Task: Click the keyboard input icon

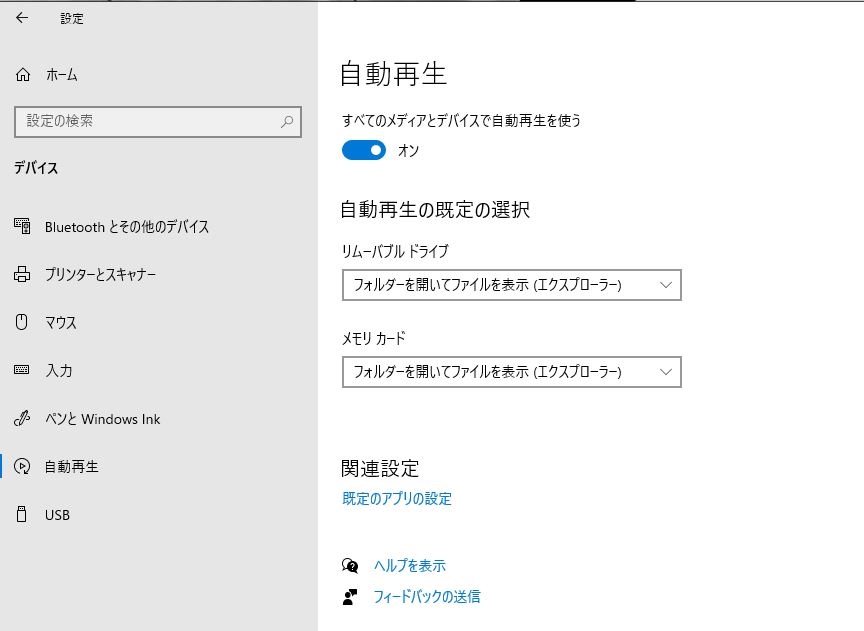Action: point(23,370)
